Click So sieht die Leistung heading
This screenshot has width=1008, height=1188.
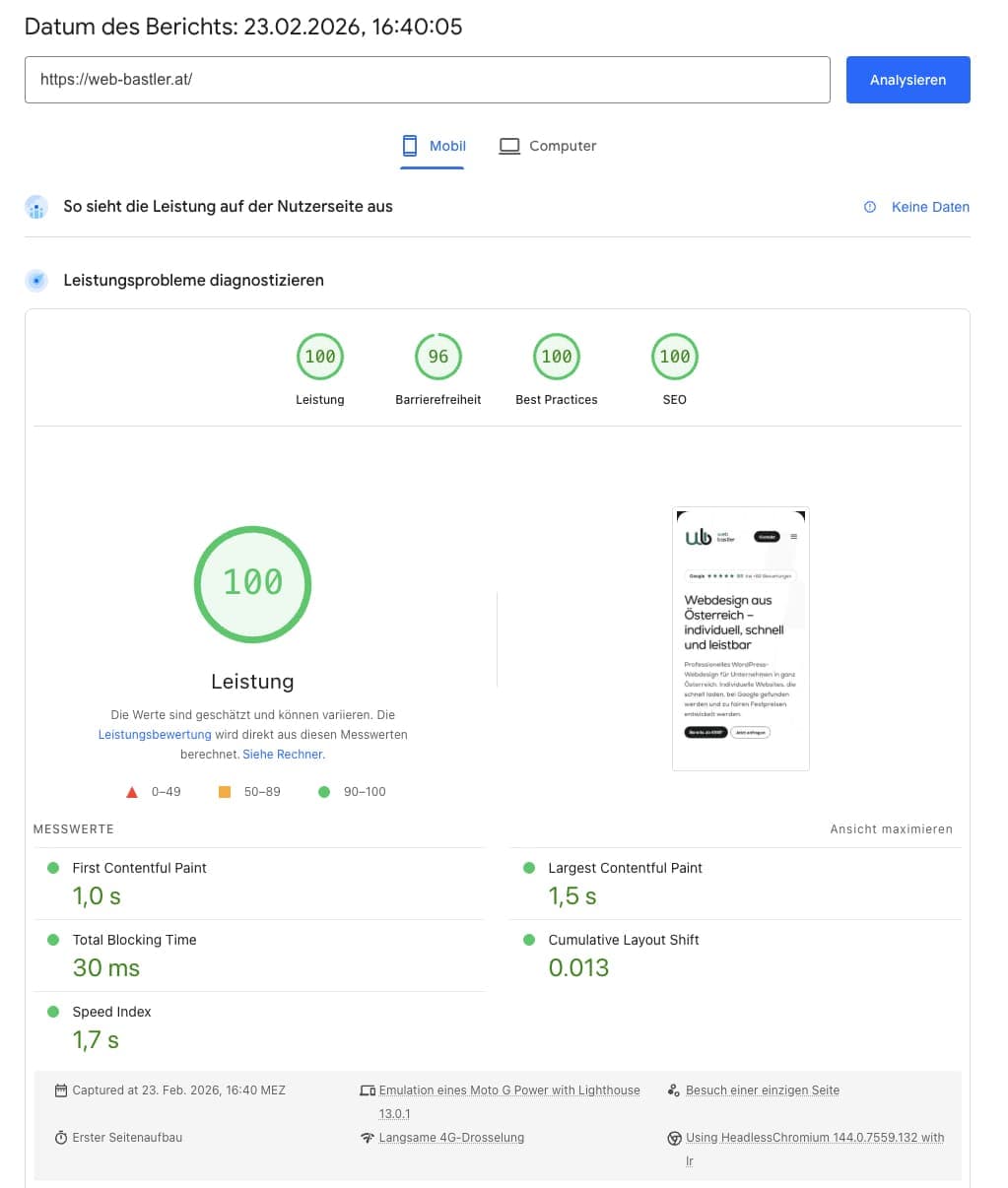click(228, 207)
